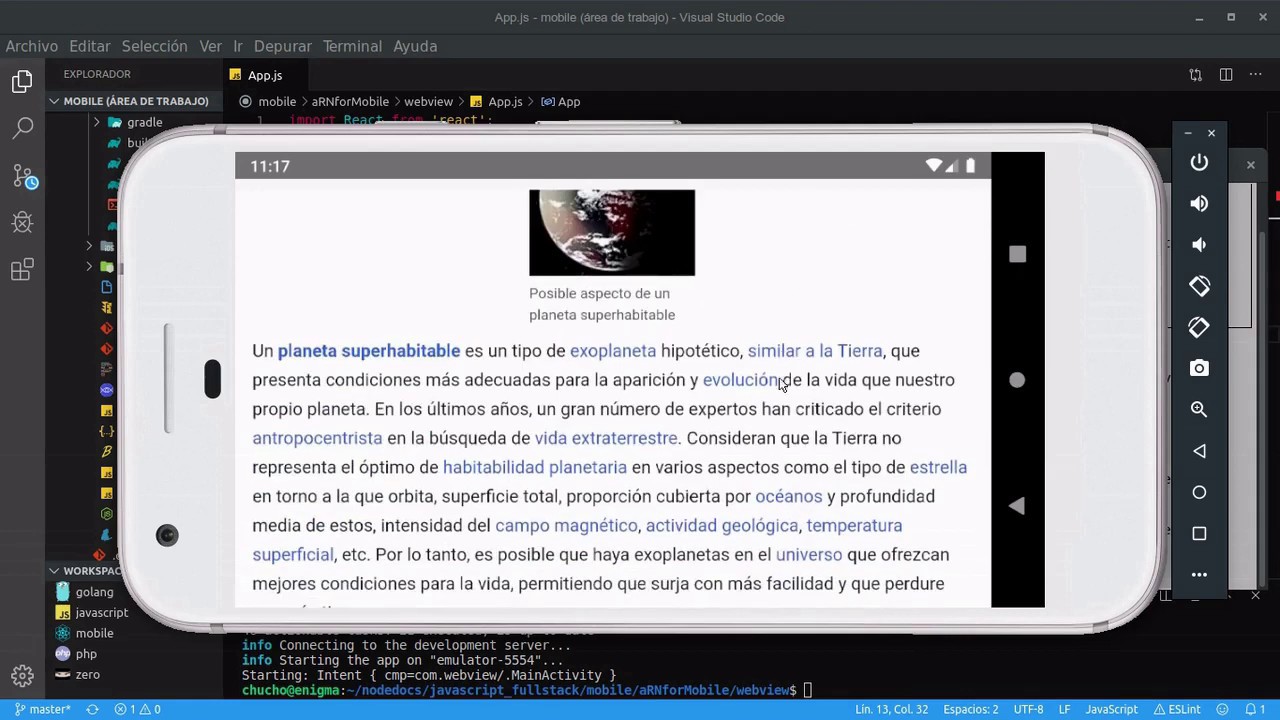Image resolution: width=1280 pixels, height=720 pixels.
Task: Click LF line ending in status bar
Action: [x=1065, y=709]
